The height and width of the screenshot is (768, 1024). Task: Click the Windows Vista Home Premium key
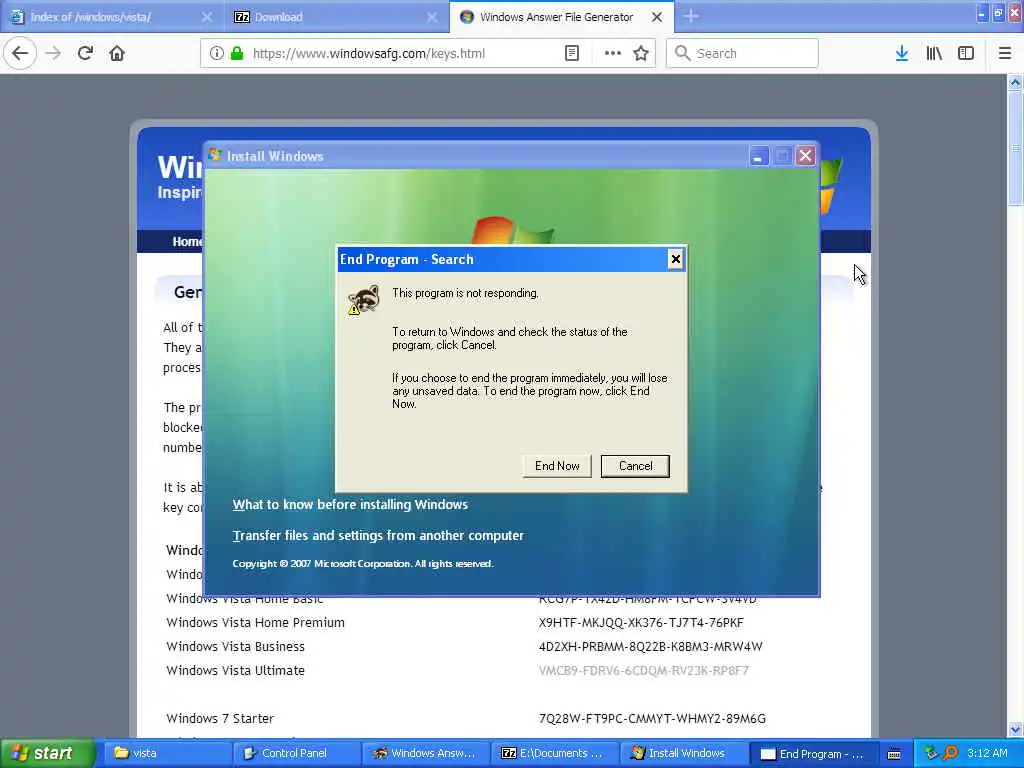[x=641, y=622]
